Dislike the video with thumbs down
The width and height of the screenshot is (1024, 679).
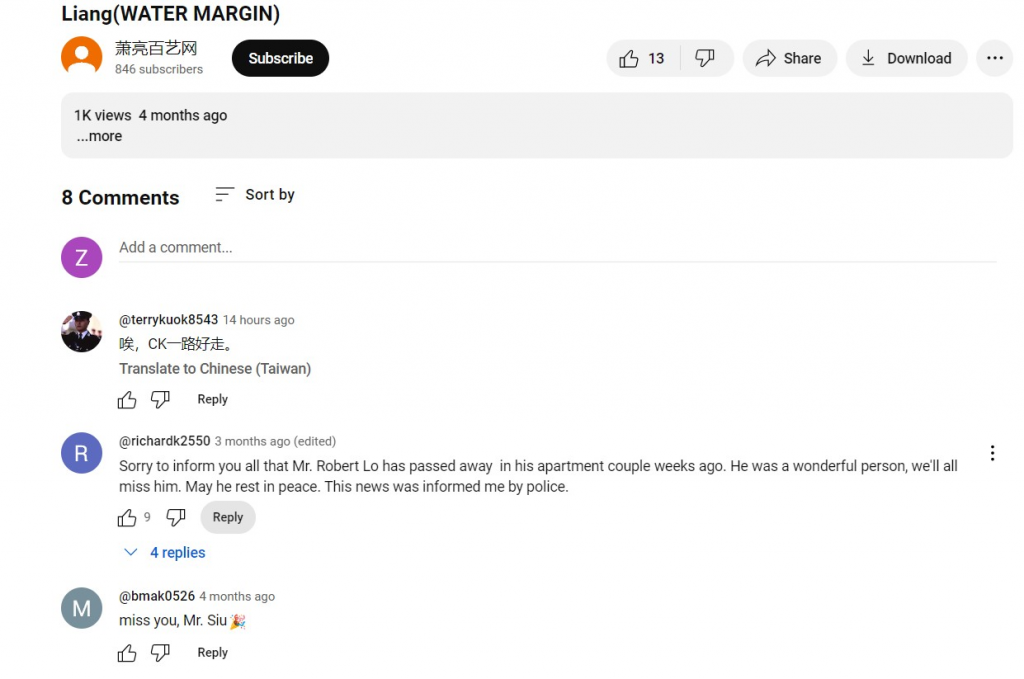pyautogui.click(x=705, y=59)
